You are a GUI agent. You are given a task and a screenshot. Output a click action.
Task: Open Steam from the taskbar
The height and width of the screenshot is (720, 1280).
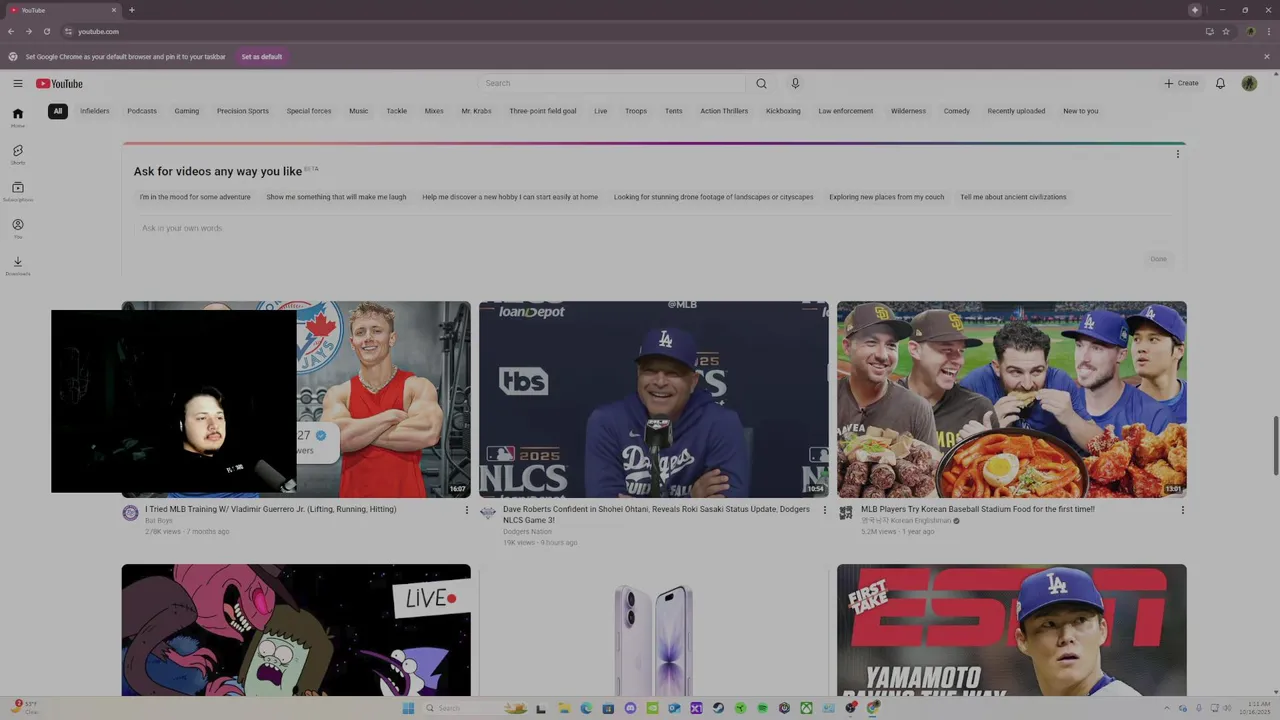(718, 708)
